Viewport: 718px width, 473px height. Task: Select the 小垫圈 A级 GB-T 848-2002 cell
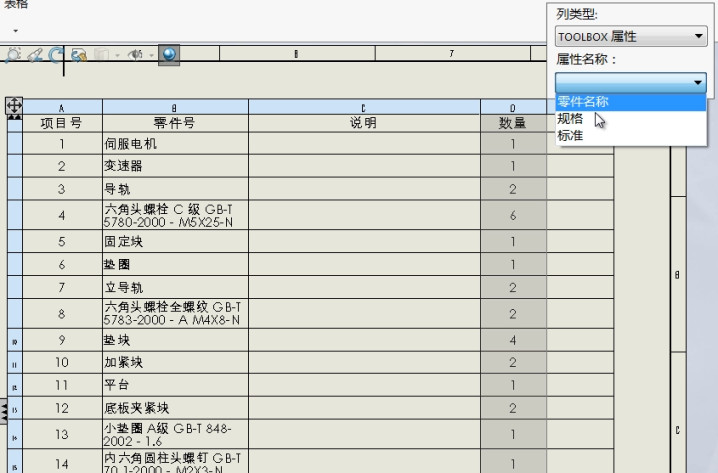click(x=175, y=435)
